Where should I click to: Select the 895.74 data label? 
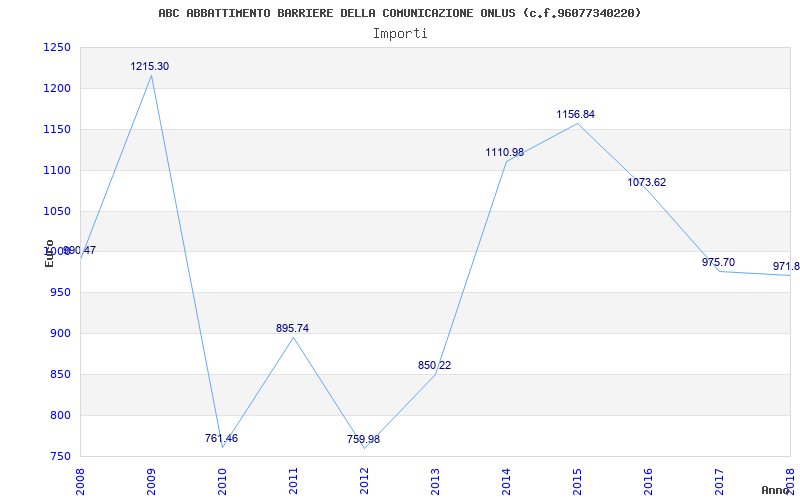point(292,329)
